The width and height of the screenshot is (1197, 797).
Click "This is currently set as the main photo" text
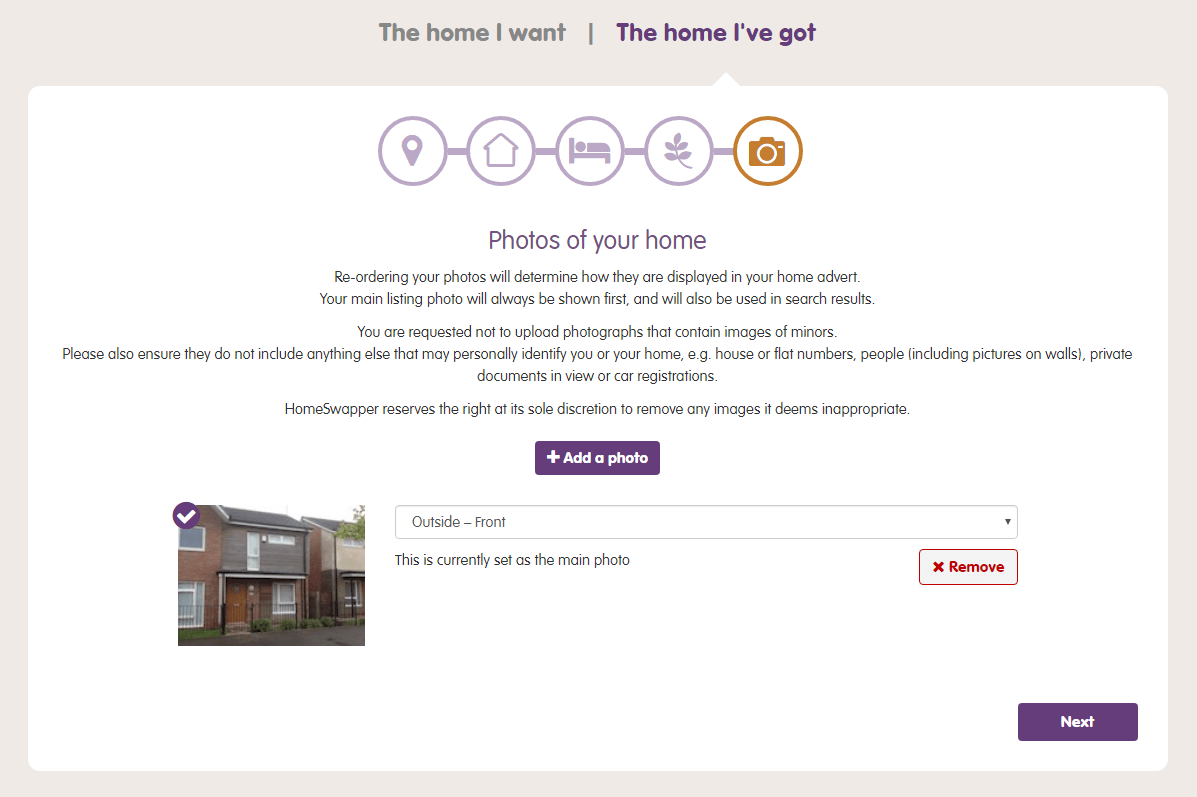[x=512, y=560]
